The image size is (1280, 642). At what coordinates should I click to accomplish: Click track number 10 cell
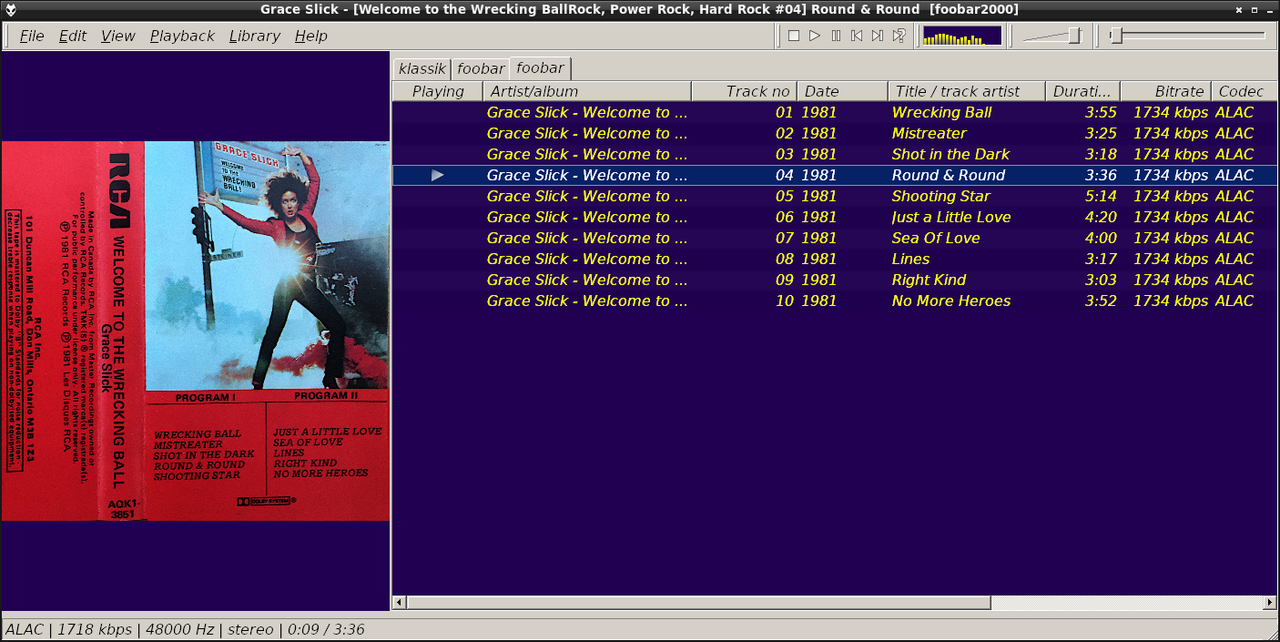pyautogui.click(x=784, y=301)
